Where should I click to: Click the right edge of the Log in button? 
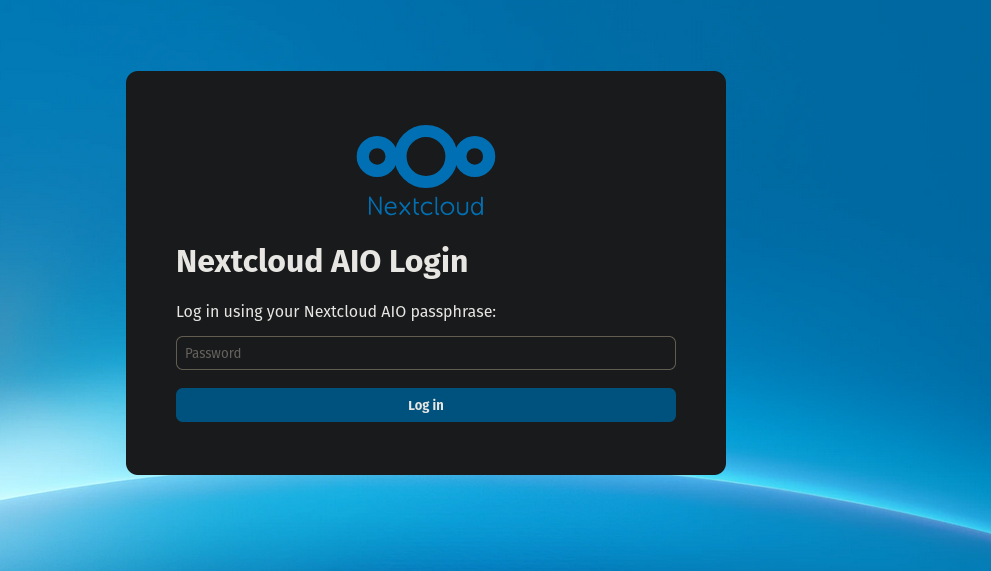pos(666,405)
